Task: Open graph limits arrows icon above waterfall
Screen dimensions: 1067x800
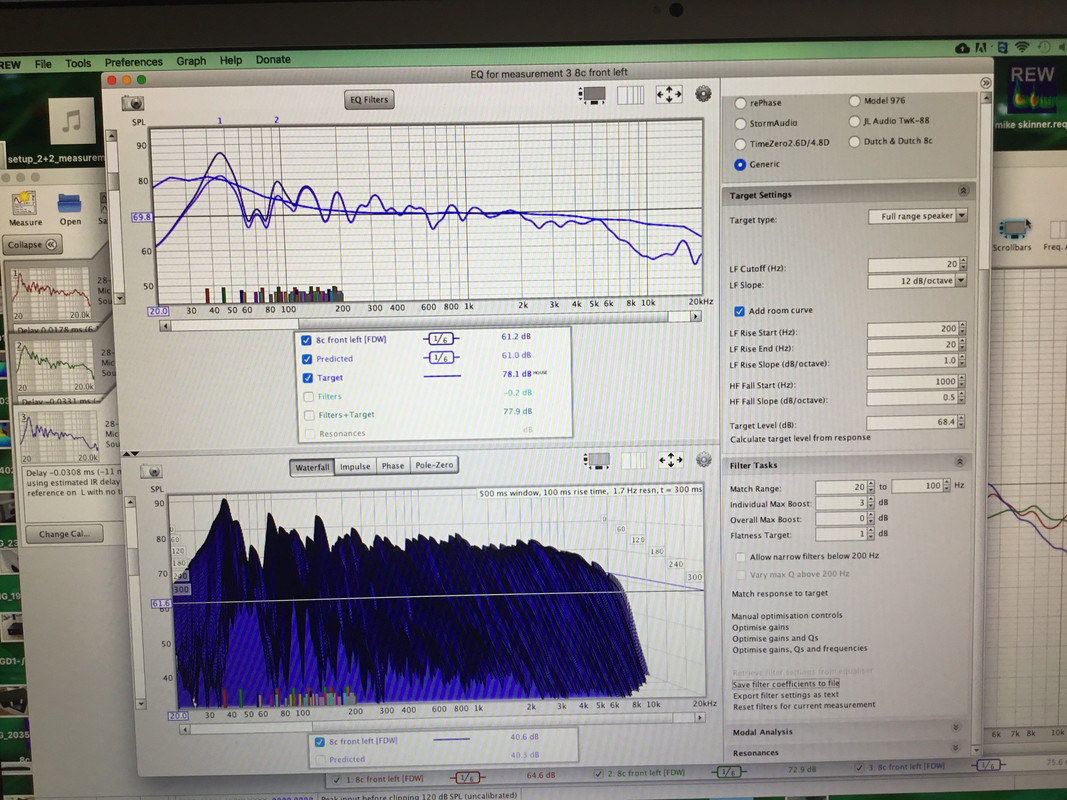Action: tap(670, 461)
